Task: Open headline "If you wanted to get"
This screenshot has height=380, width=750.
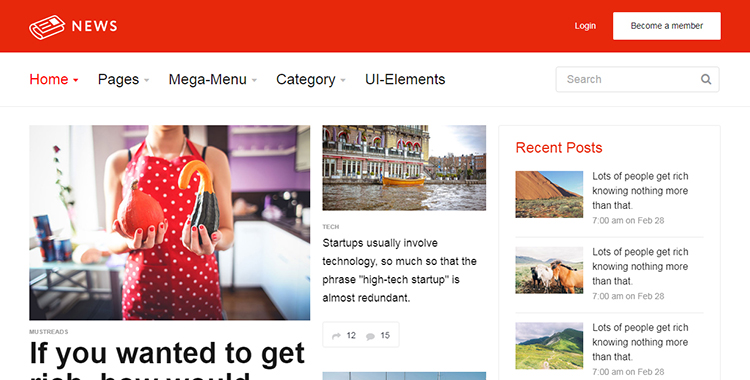Action: click(167, 354)
